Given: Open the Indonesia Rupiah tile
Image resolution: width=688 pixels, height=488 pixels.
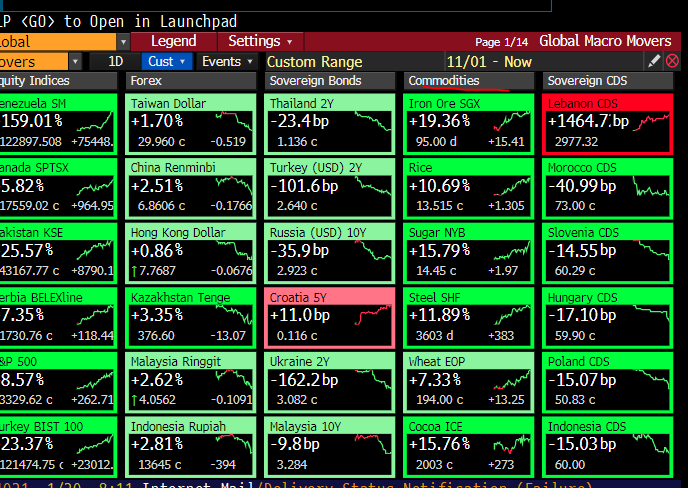Looking at the screenshot, I should [x=190, y=447].
